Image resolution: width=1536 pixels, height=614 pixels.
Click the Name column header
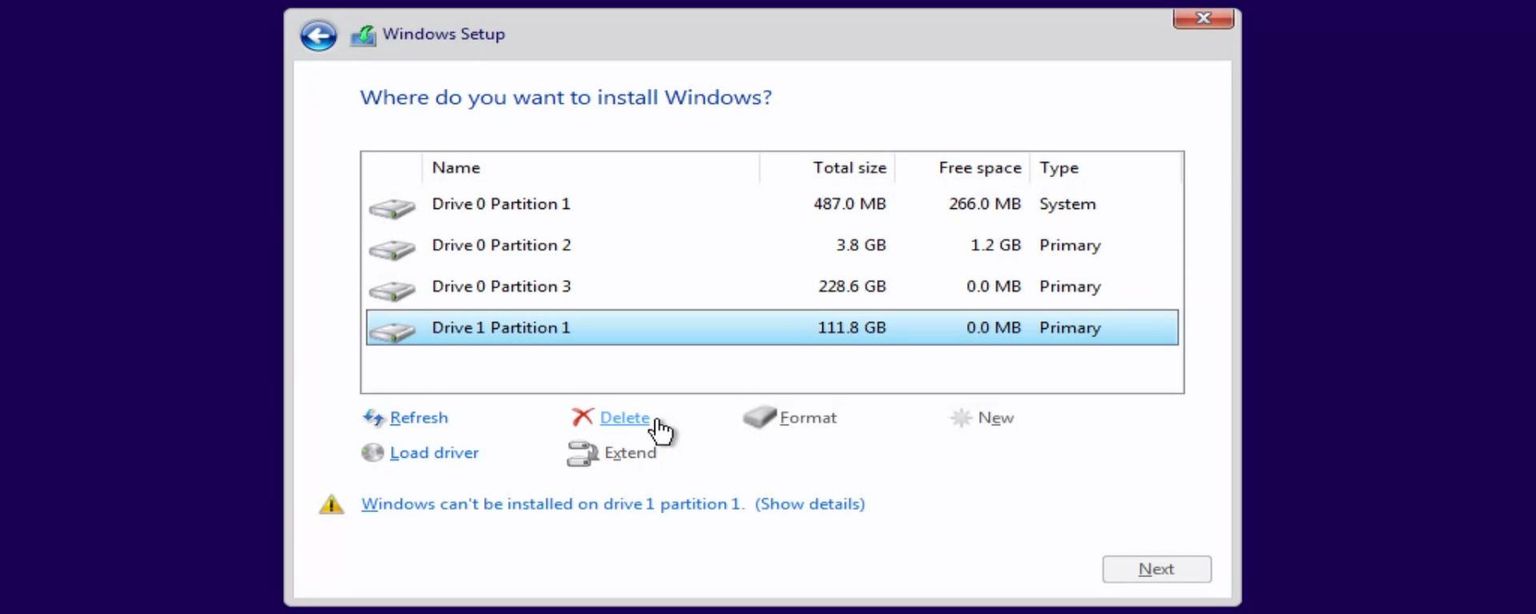[x=456, y=167]
